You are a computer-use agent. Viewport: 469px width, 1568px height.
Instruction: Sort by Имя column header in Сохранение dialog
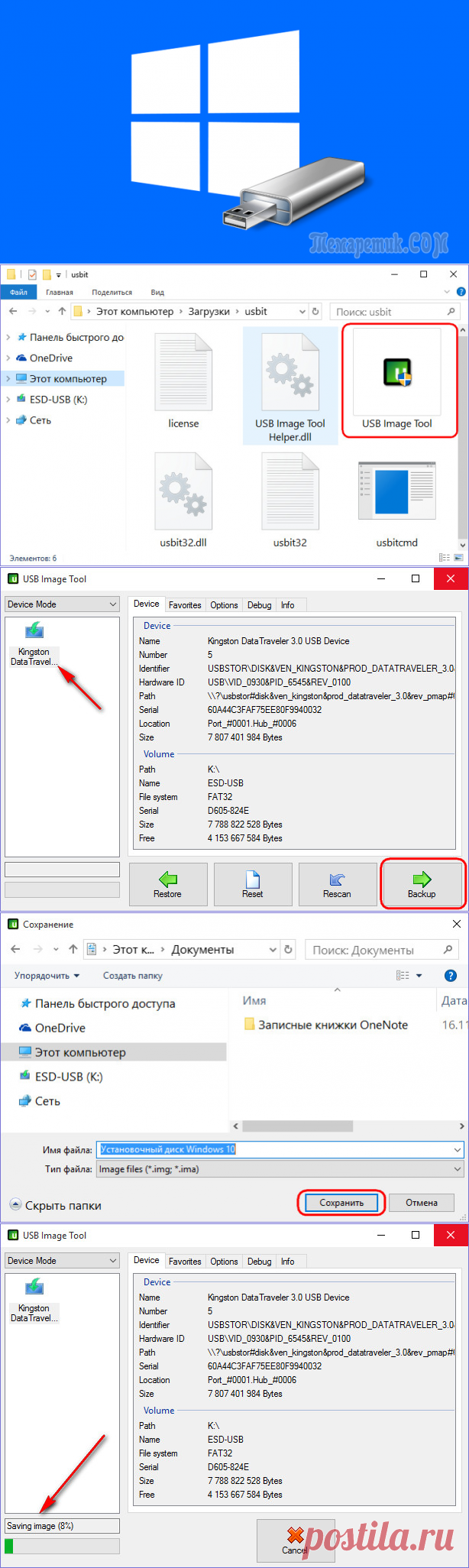tap(254, 1000)
